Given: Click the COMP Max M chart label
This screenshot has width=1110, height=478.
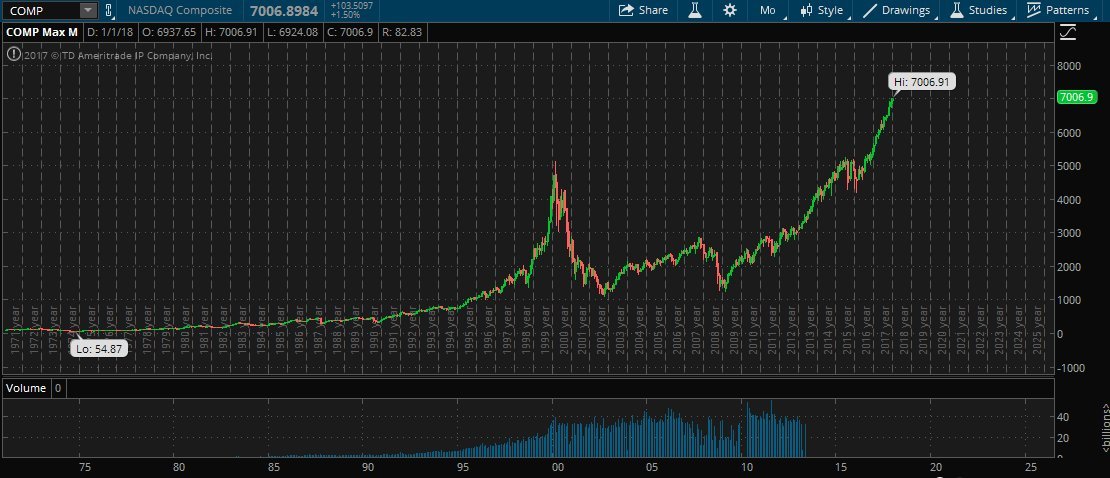Looking at the screenshot, I should [x=41, y=32].
